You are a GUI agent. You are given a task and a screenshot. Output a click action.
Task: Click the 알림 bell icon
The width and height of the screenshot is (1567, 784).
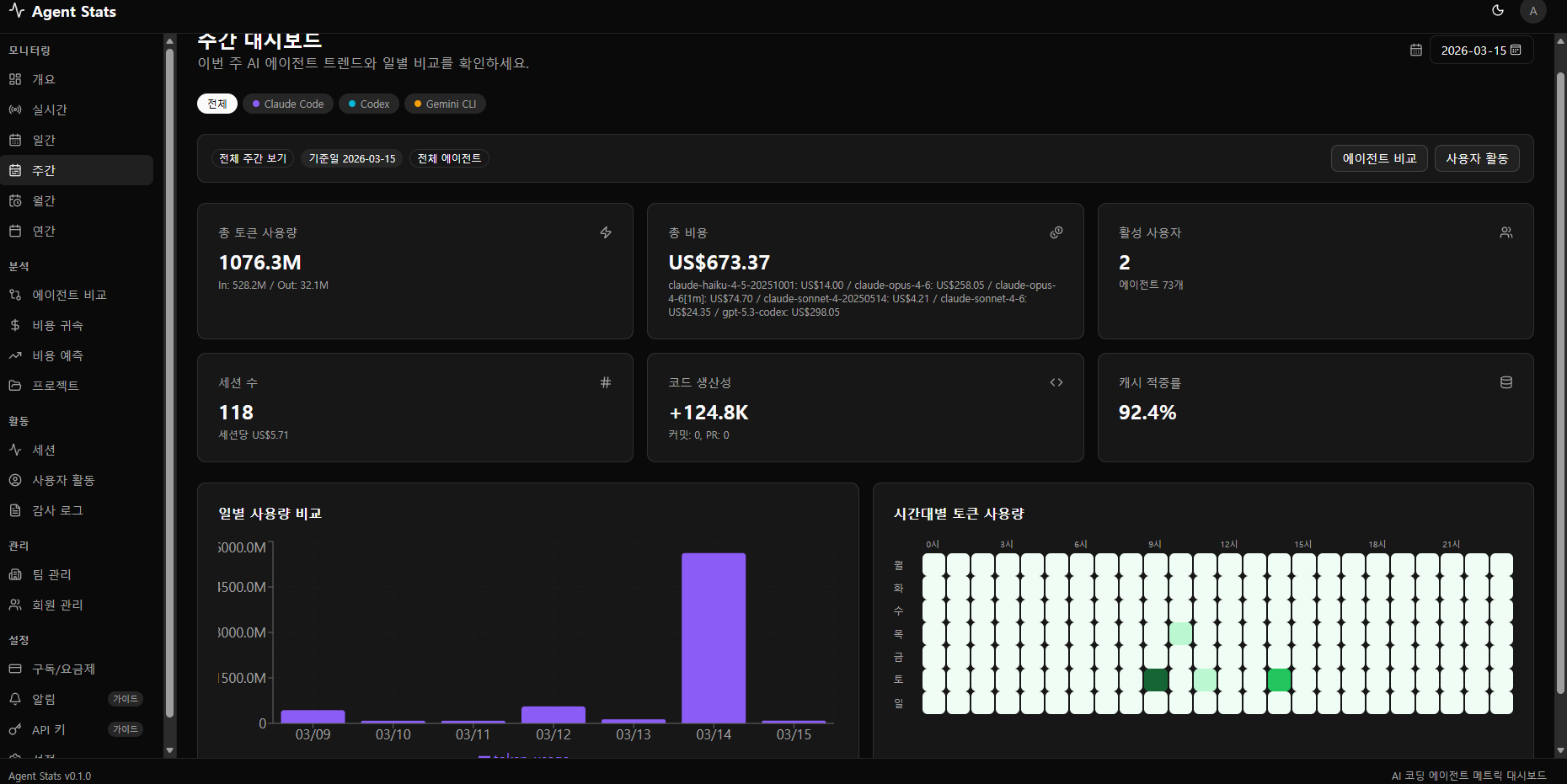(x=15, y=699)
